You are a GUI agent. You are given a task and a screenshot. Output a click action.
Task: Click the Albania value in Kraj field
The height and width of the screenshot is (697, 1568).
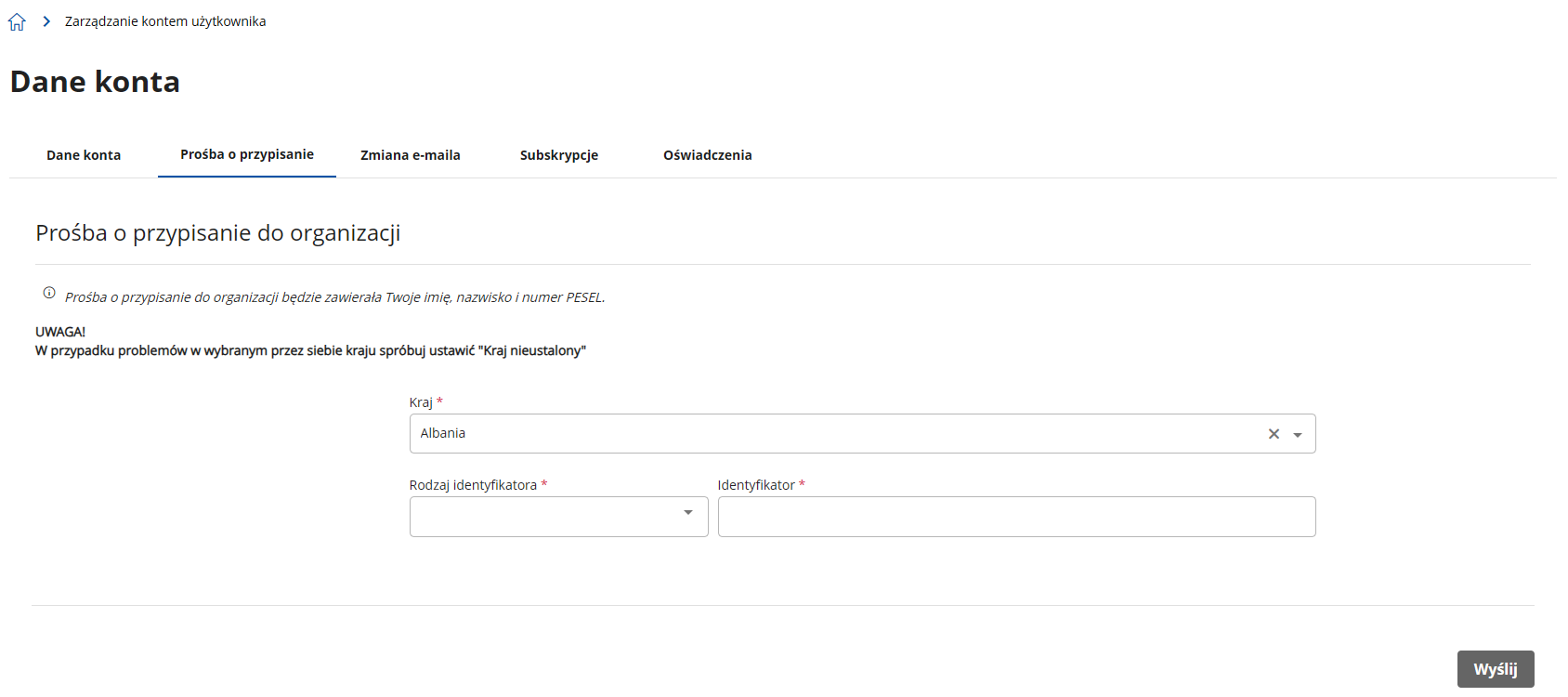coord(443,433)
